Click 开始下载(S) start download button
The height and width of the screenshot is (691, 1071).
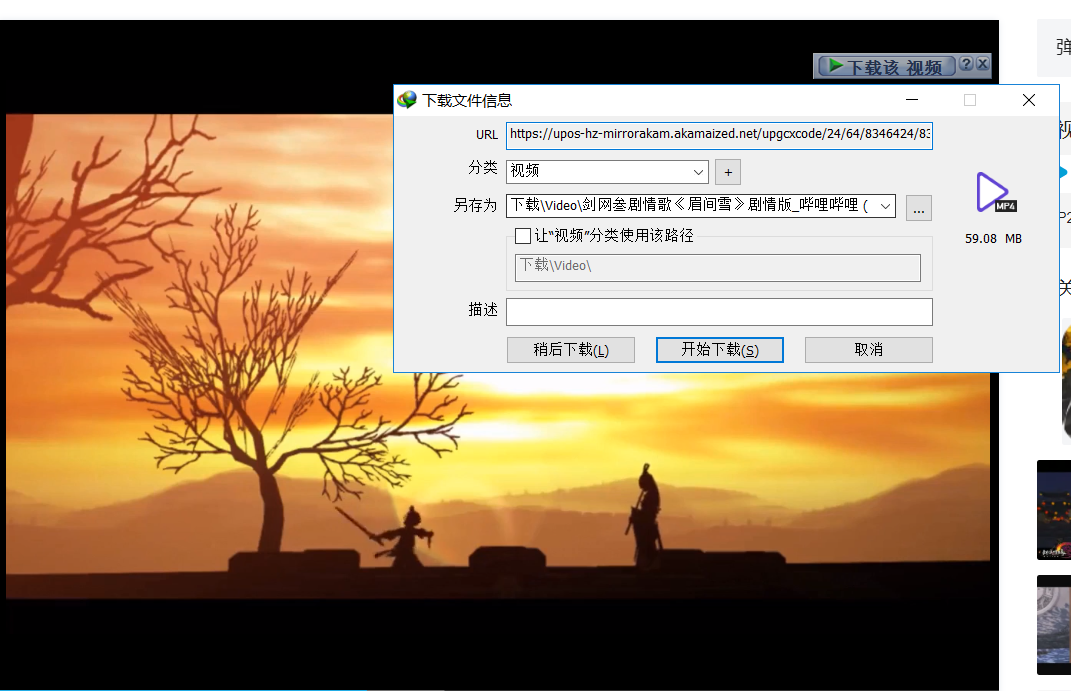click(x=720, y=350)
